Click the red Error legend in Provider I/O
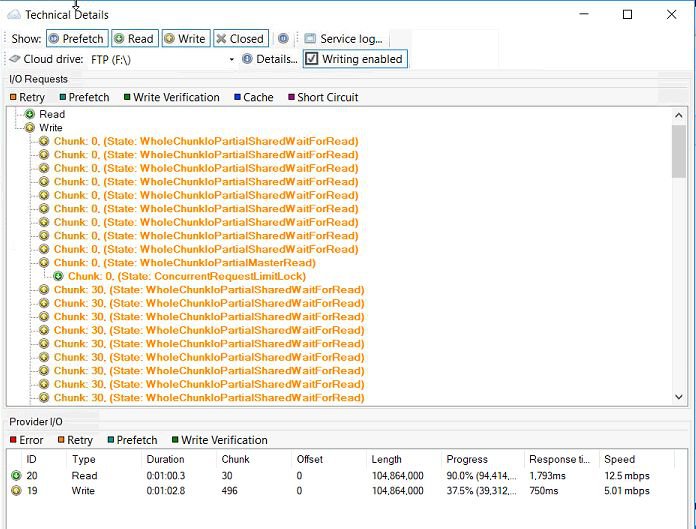Viewport: 696px width, 529px height. (x=26, y=440)
